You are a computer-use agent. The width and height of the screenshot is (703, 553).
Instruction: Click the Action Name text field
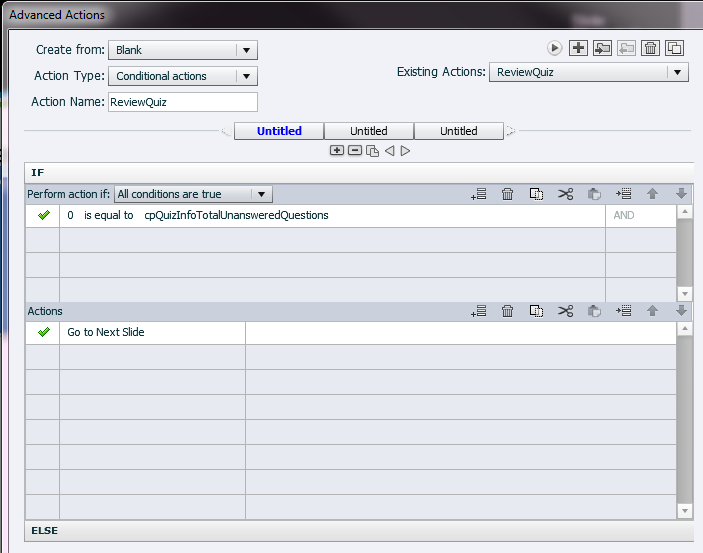click(x=182, y=102)
